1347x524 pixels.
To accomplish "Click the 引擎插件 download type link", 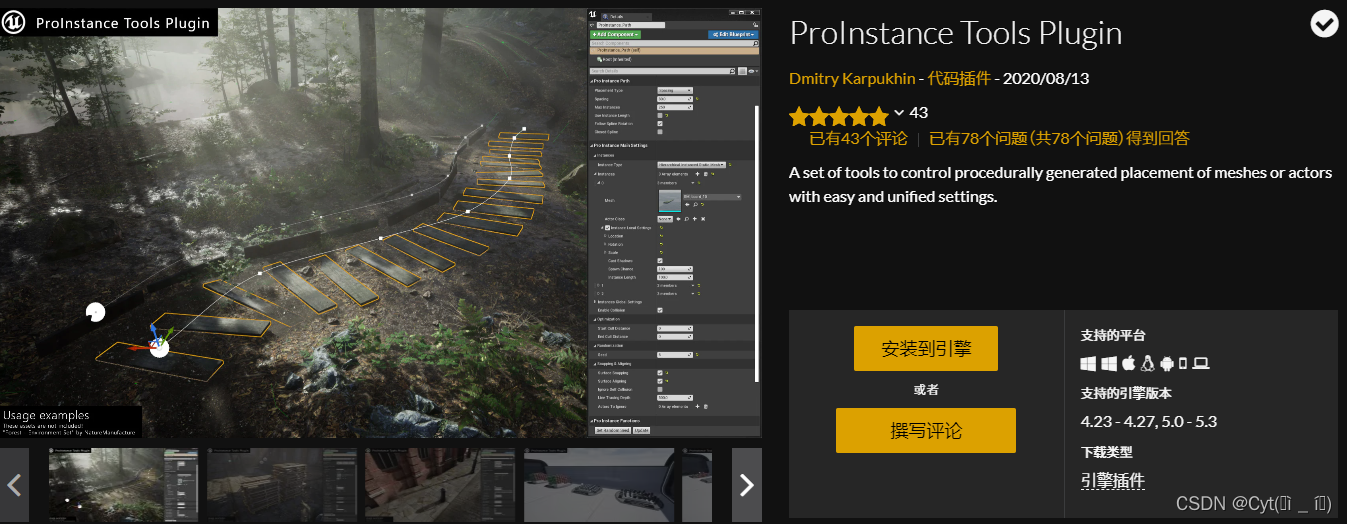I will pos(1113,481).
